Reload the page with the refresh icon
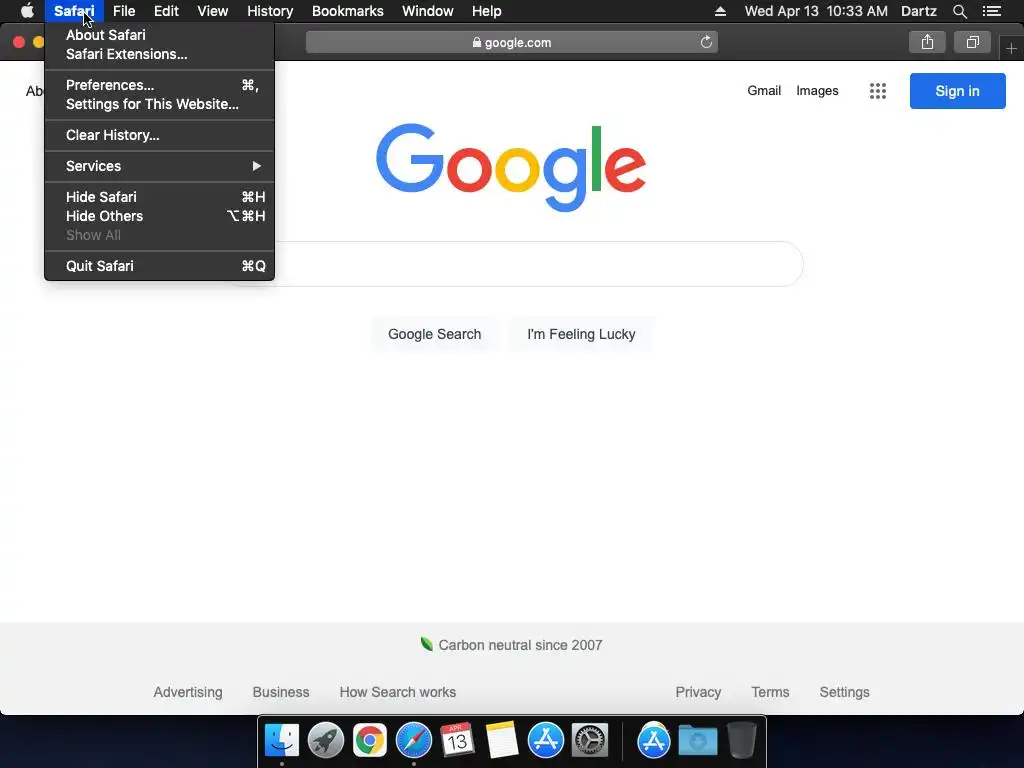The image size is (1024, 768). coord(706,42)
